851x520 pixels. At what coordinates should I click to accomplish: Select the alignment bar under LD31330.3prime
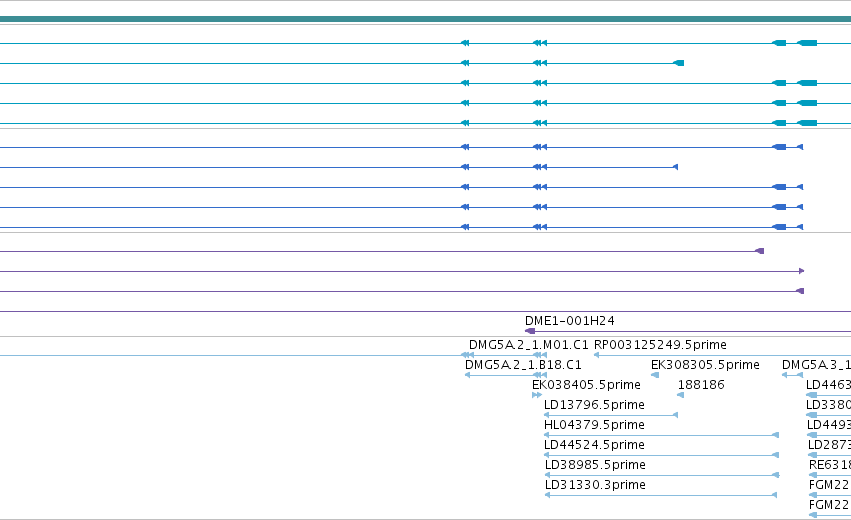(x=661, y=495)
